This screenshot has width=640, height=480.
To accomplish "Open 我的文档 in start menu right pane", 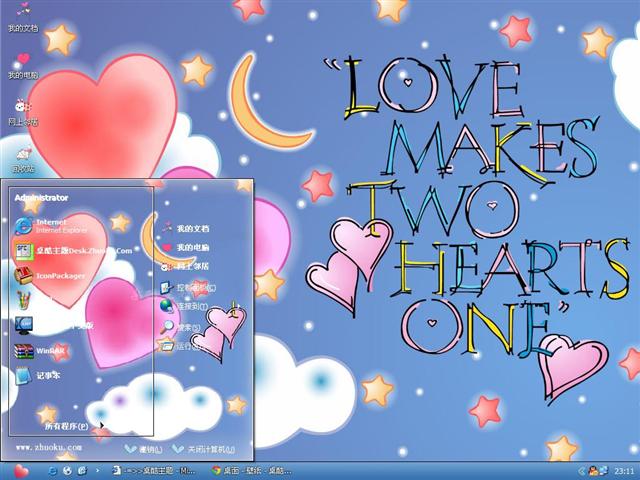I will pyautogui.click(x=185, y=229).
